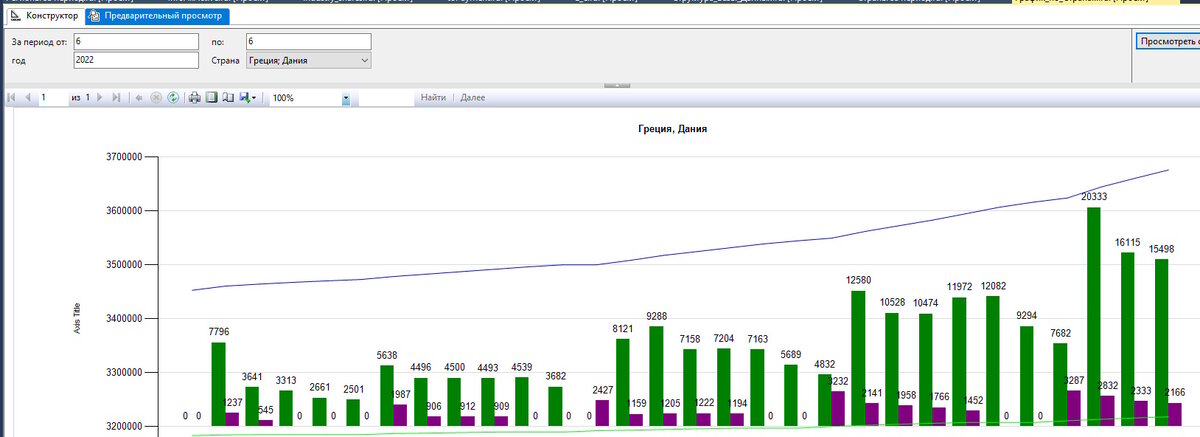Go to next report page
This screenshot has height=437, width=1200.
99,98
